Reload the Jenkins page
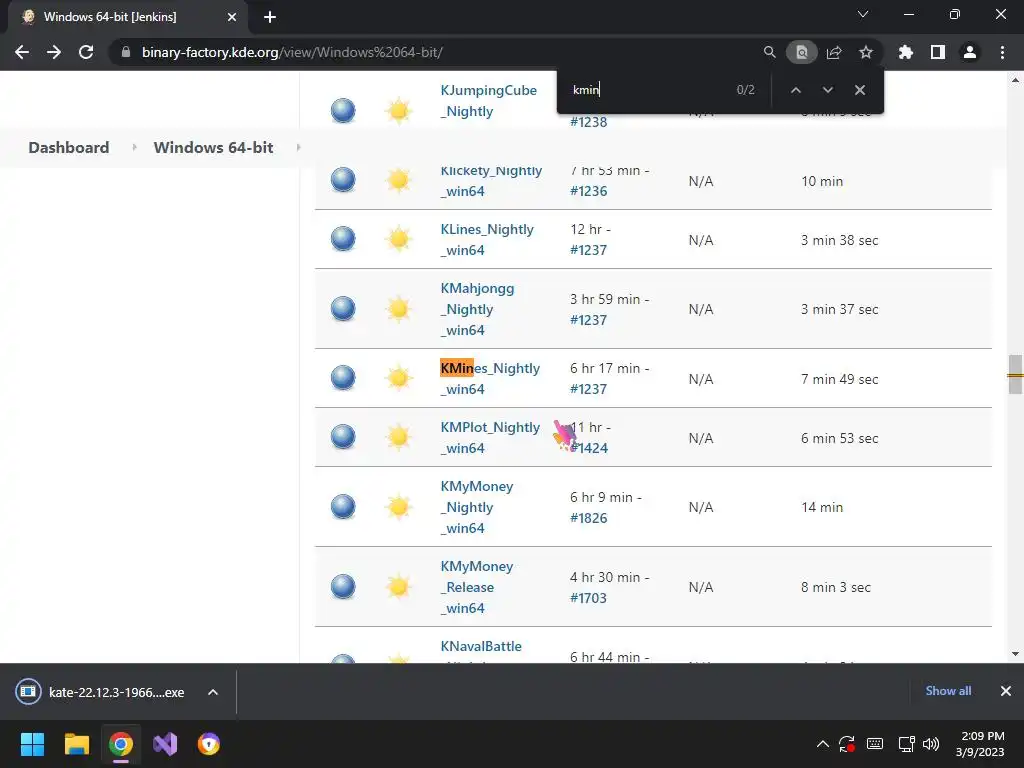The width and height of the screenshot is (1024, 768). click(86, 52)
